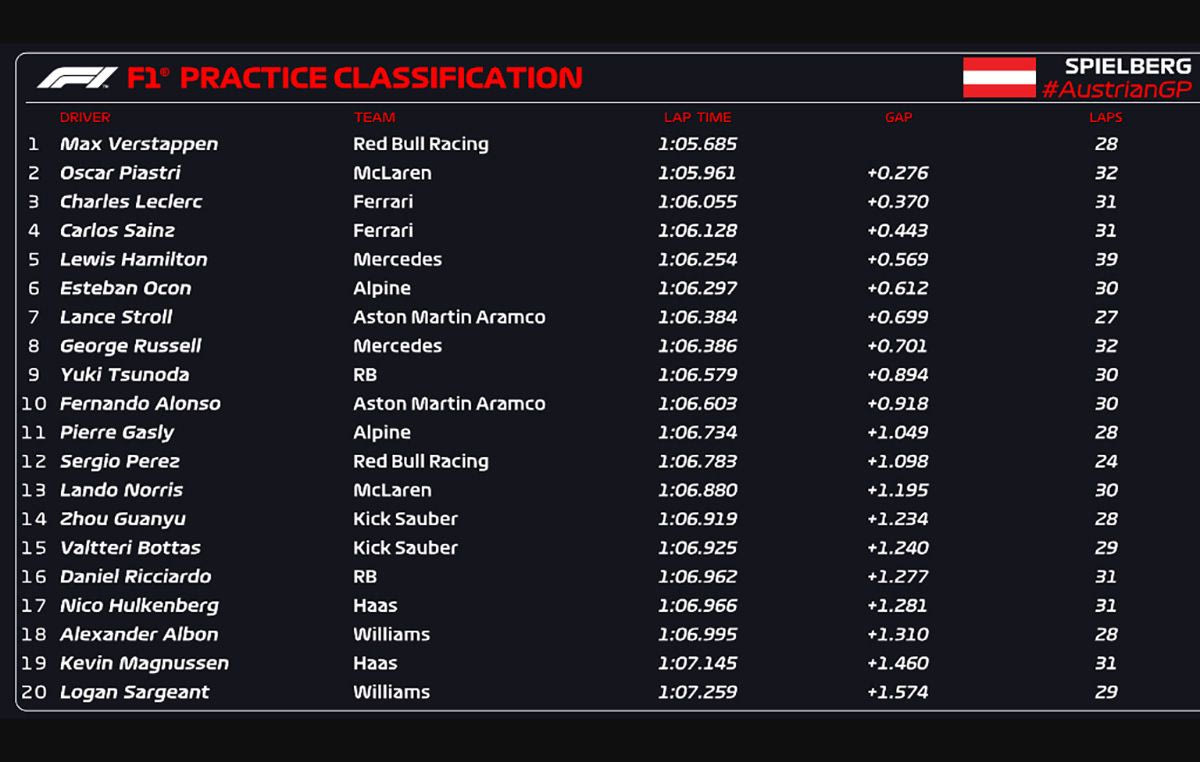1200x762 pixels.
Task: Click the DRIVER column header
Action: click(x=85, y=117)
